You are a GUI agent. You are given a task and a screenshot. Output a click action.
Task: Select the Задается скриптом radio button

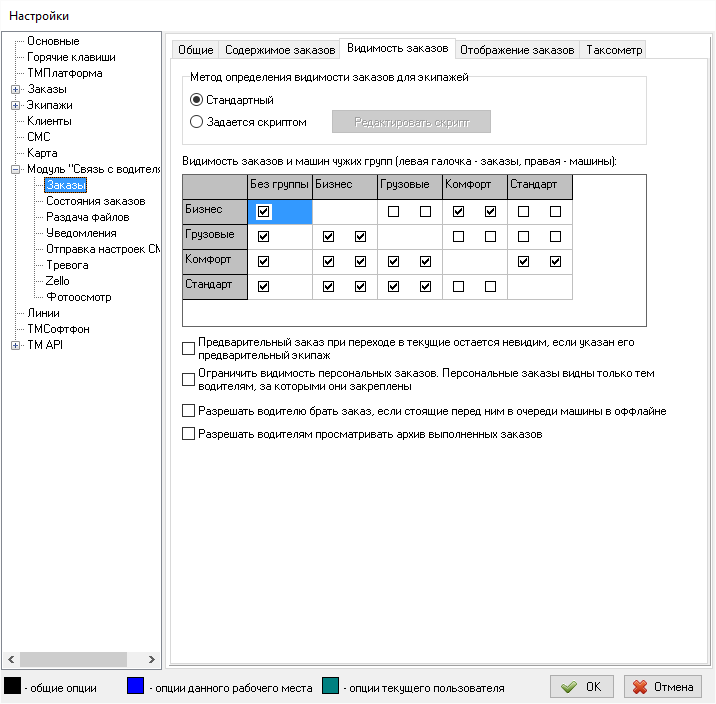[x=197, y=122]
